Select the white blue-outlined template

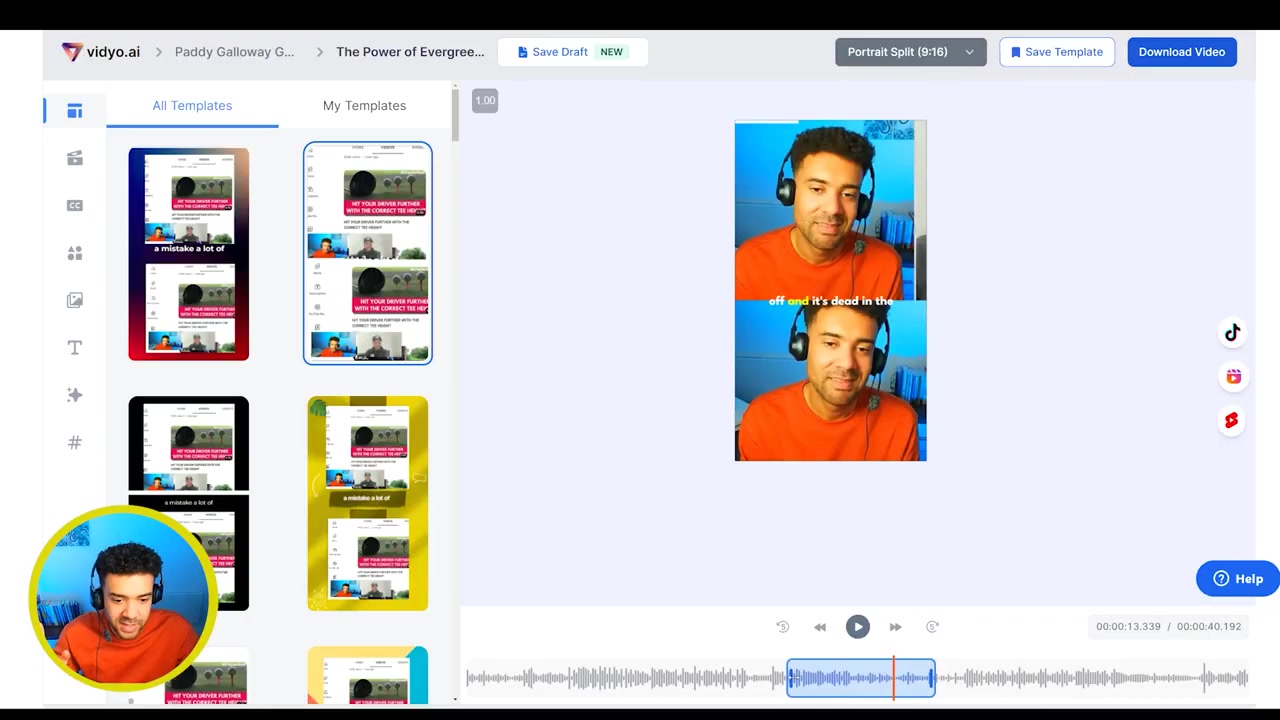pyautogui.click(x=368, y=253)
